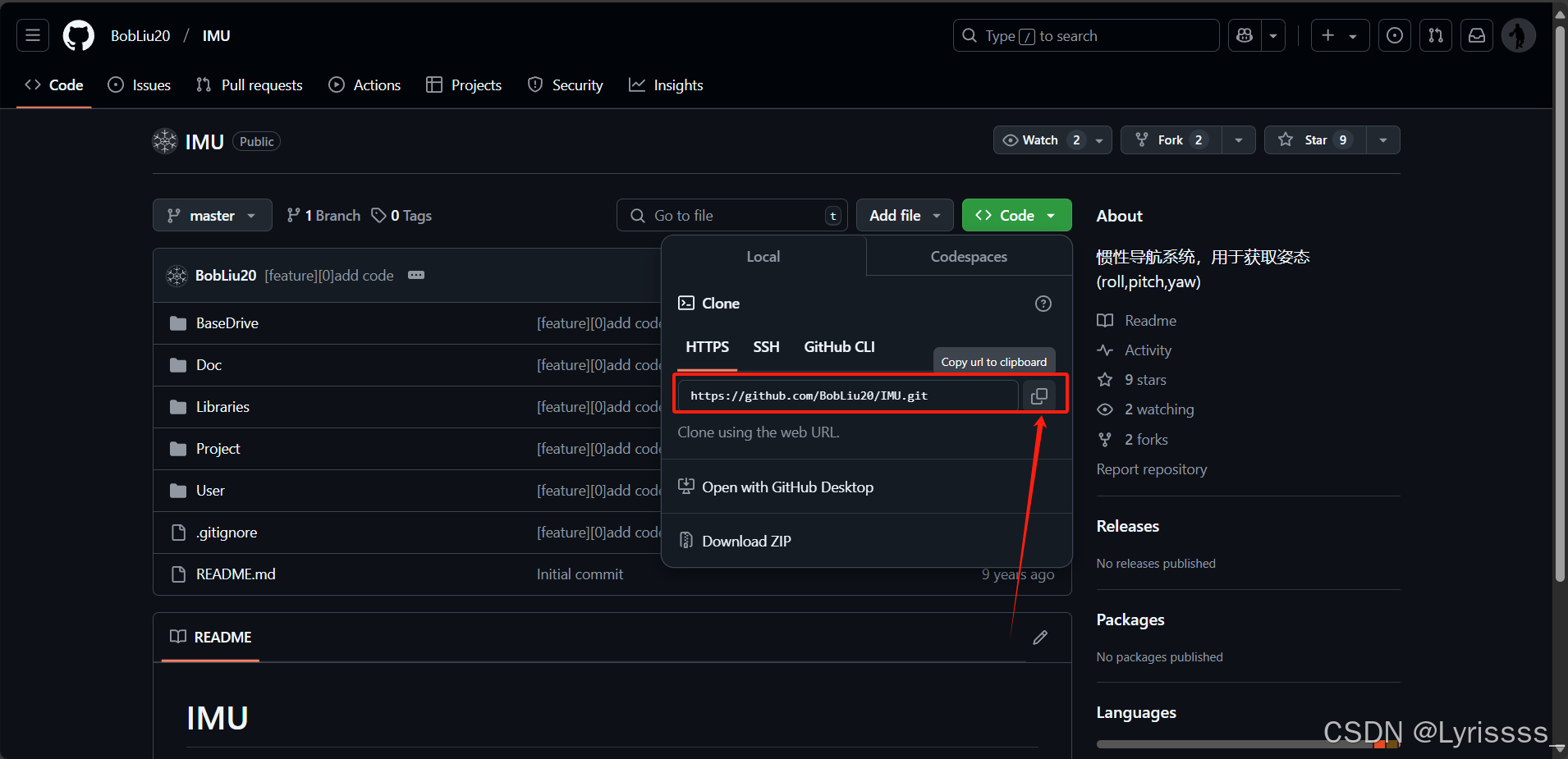View the 0 Tags link

coord(401,215)
